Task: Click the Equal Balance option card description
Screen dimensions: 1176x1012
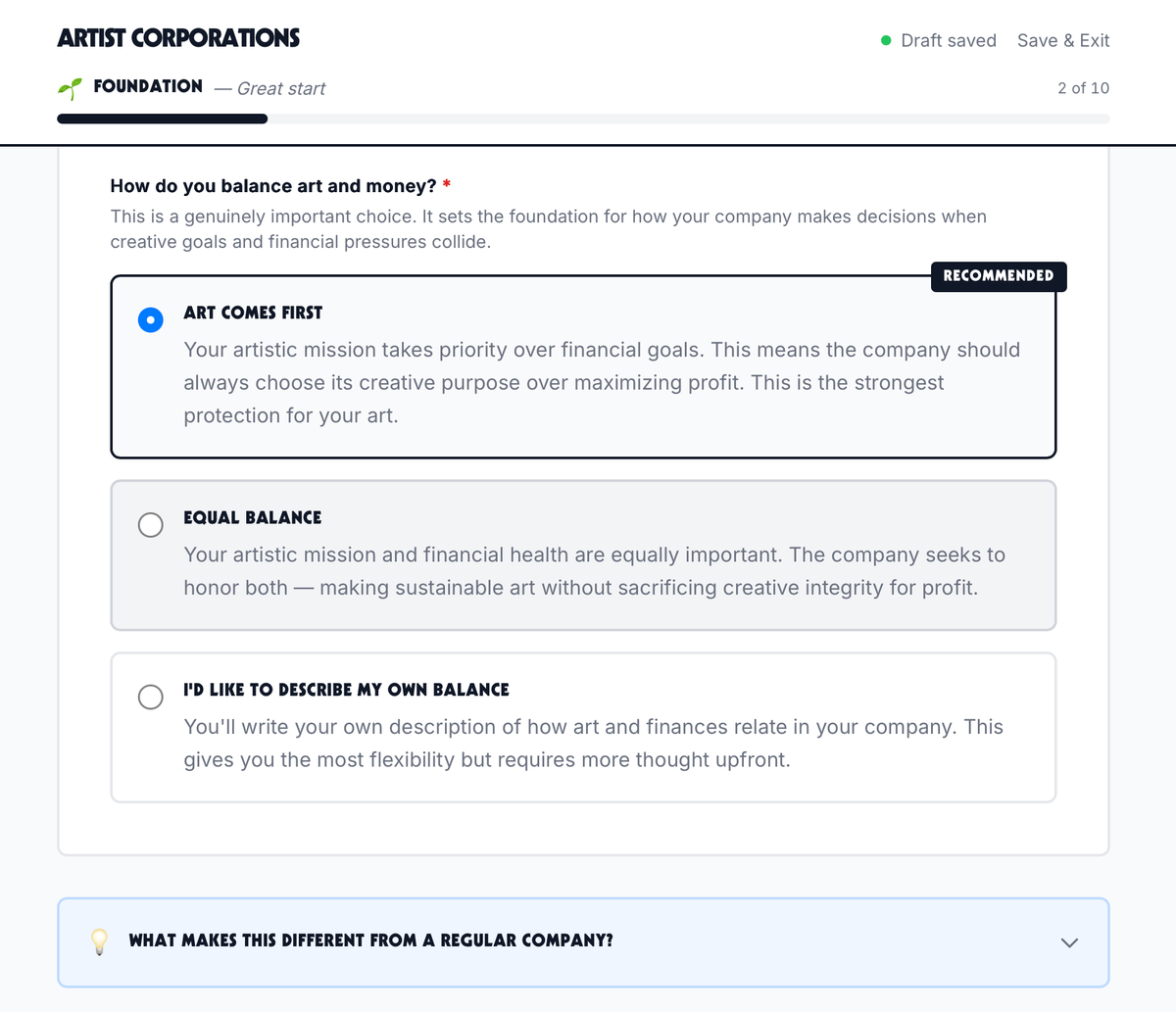Action: [594, 571]
